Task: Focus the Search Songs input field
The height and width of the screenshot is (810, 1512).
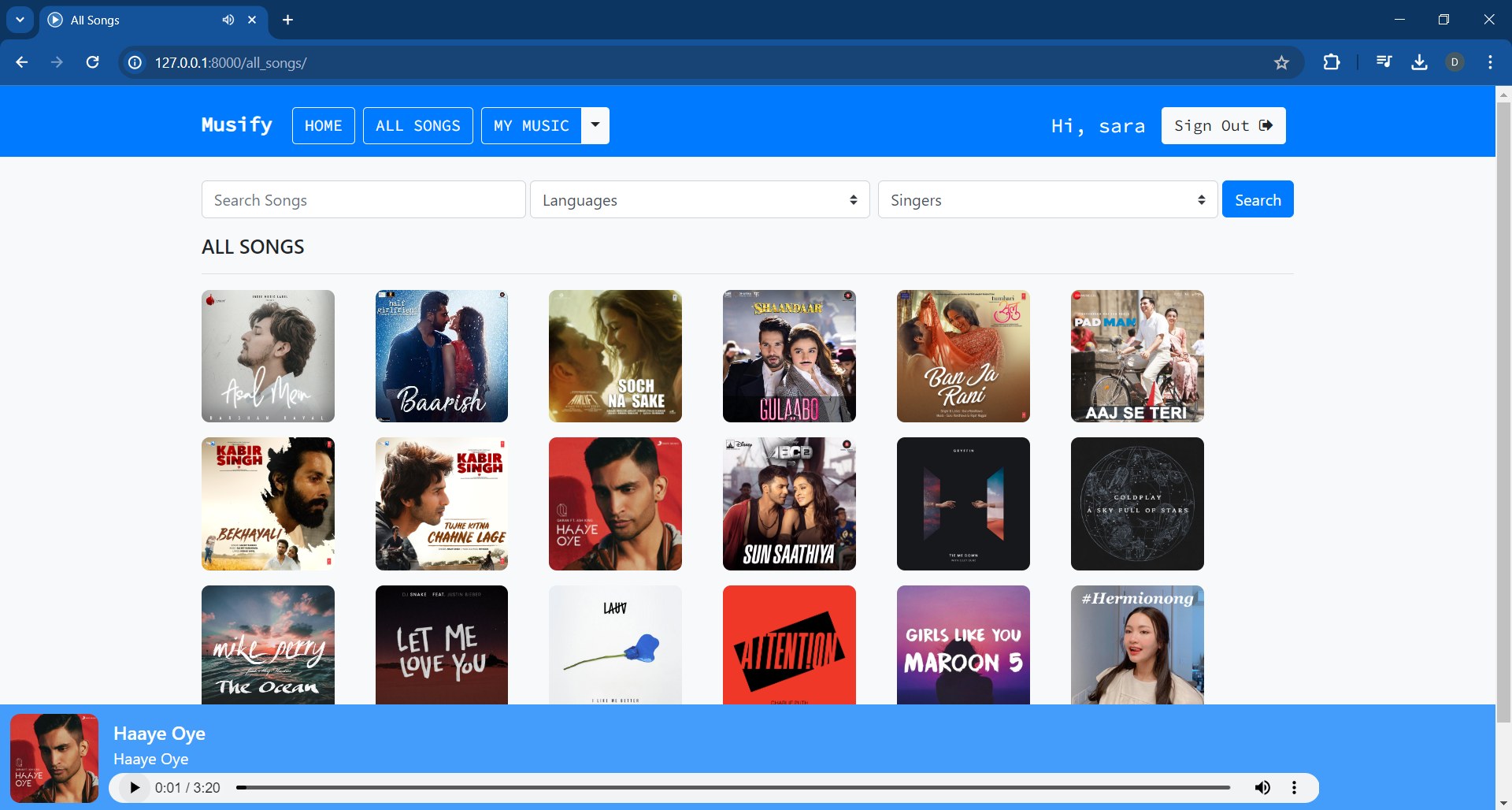Action: (363, 199)
